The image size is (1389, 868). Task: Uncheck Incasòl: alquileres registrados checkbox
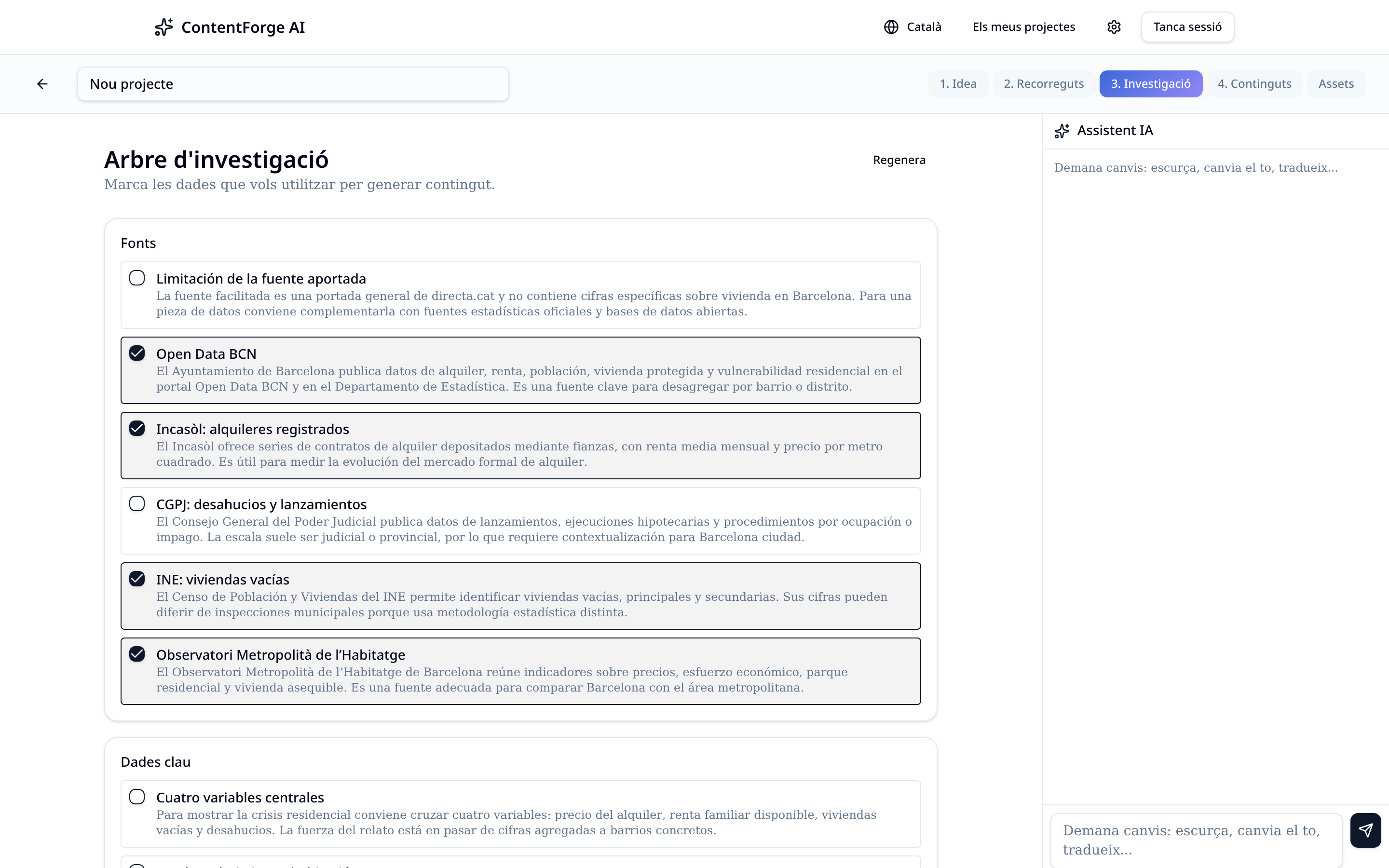pyautogui.click(x=136, y=428)
